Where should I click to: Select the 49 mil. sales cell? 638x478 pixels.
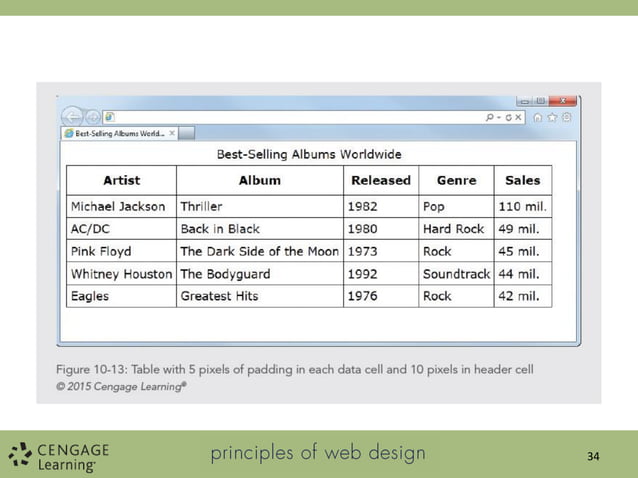[x=523, y=229]
